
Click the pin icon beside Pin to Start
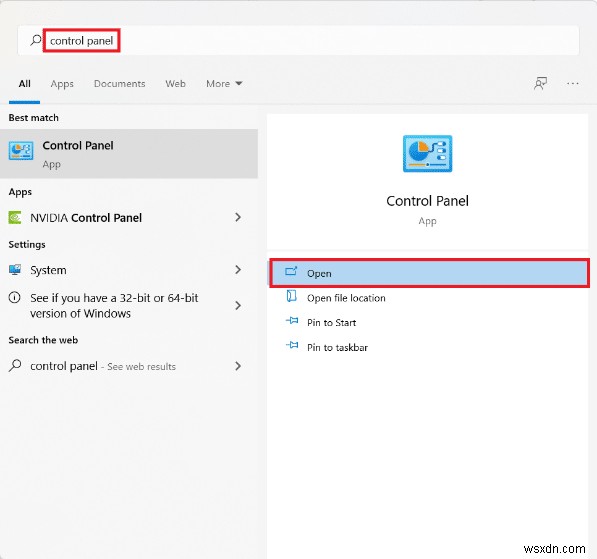[292, 321]
